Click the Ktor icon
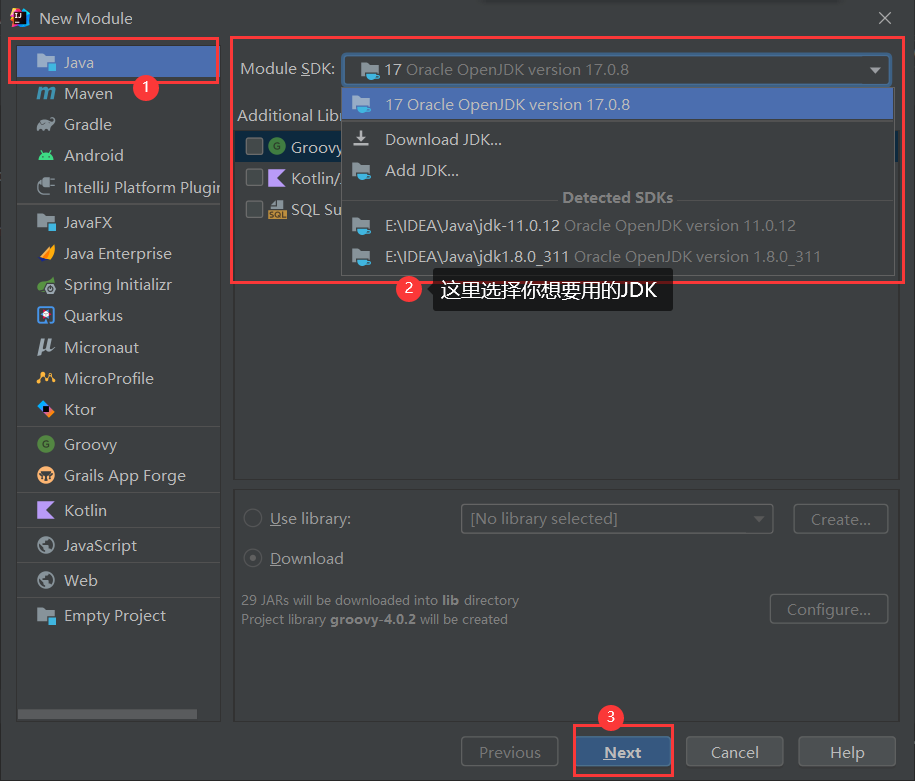The height and width of the screenshot is (781, 915). pos(46,409)
